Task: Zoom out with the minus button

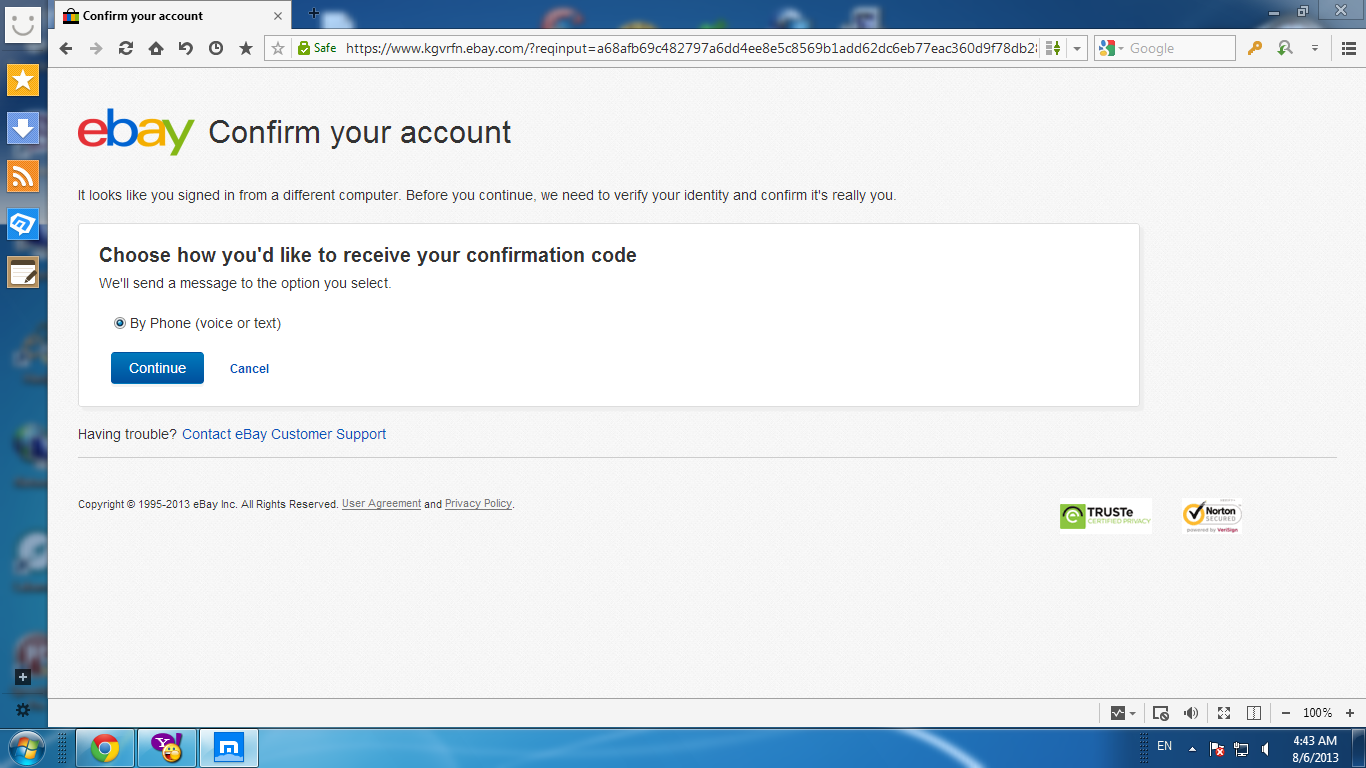Action: point(1286,713)
